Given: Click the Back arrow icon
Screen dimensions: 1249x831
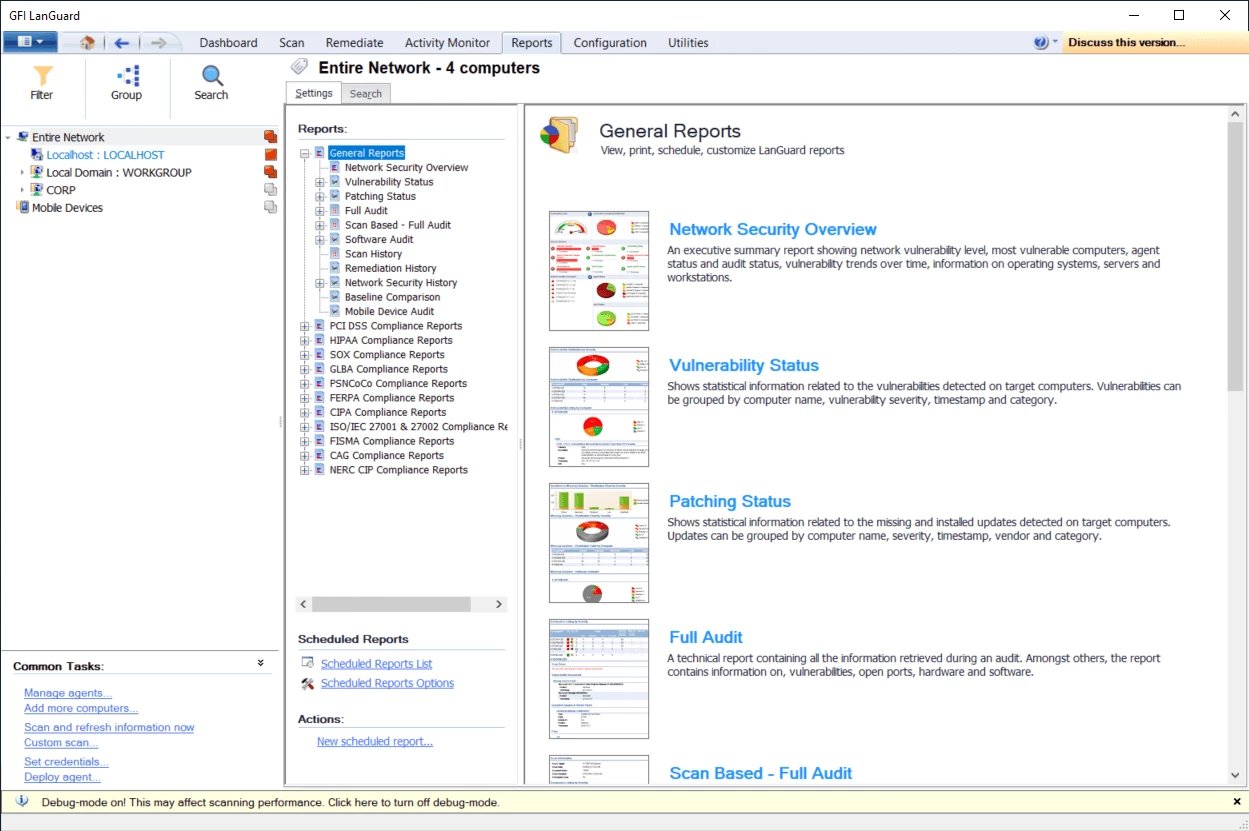Looking at the screenshot, I should pyautogui.click(x=122, y=43).
